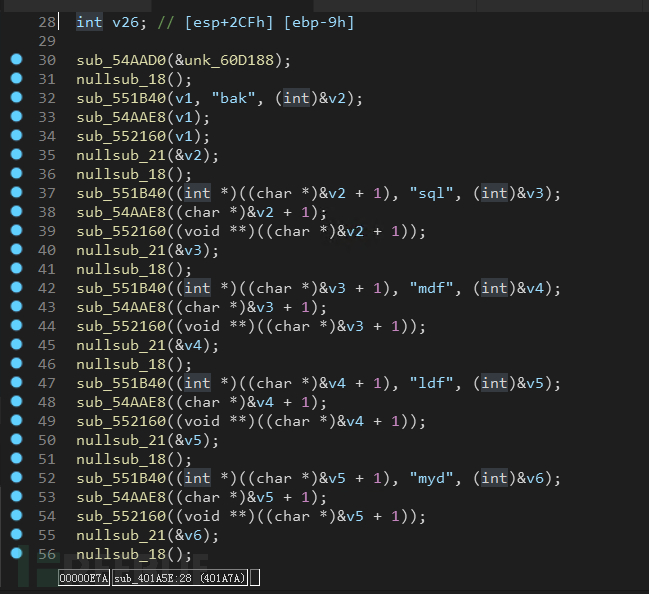This screenshot has width=649, height=594.
Task: Toggle breakpoint dot on line 55
Action: coord(16,534)
